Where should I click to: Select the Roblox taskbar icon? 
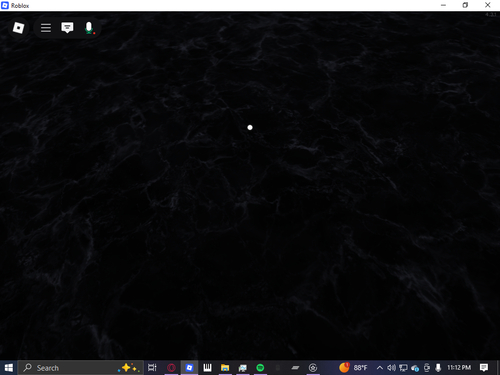189,368
